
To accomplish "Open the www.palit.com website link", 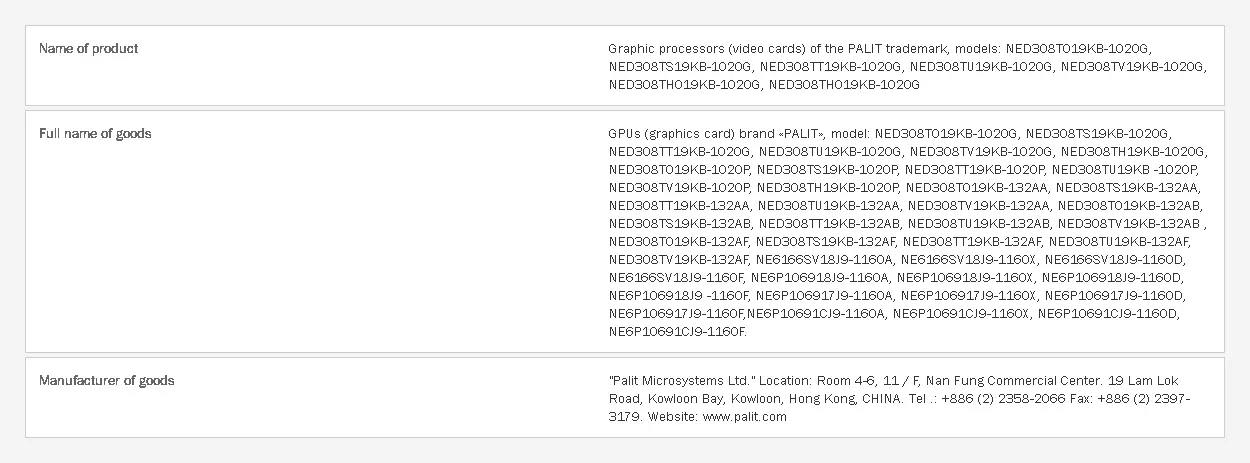I will (x=744, y=417).
